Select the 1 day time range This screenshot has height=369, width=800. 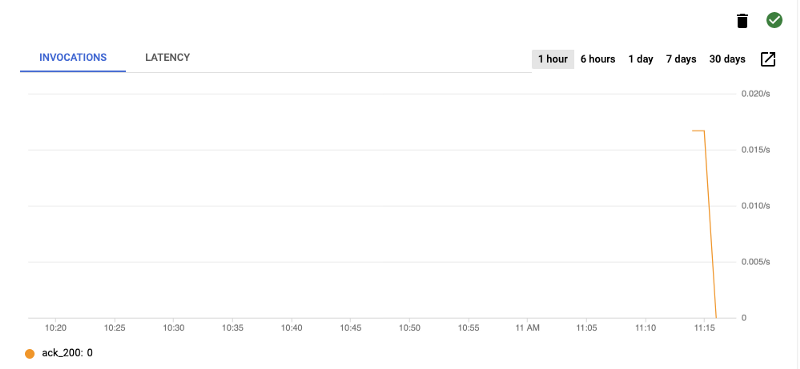(x=641, y=59)
